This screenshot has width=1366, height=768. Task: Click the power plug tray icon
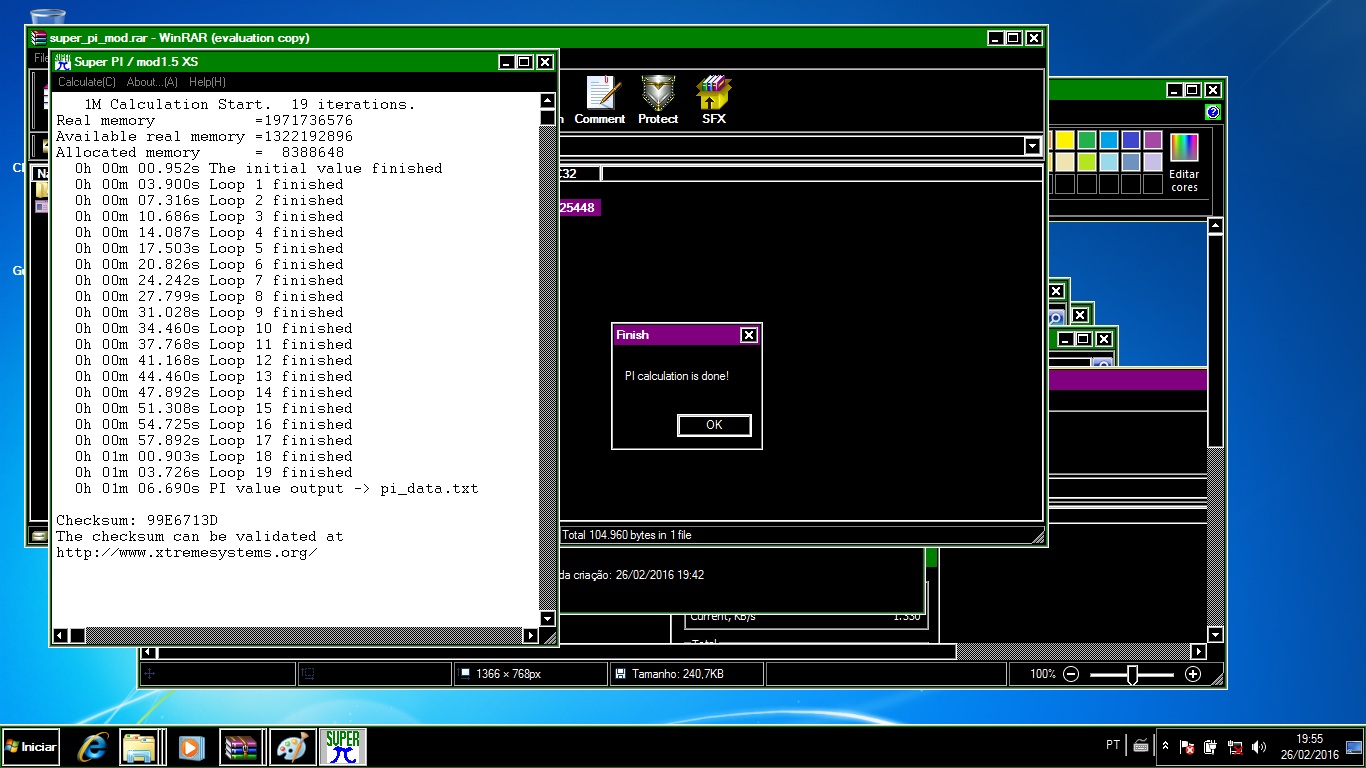tap(1210, 747)
